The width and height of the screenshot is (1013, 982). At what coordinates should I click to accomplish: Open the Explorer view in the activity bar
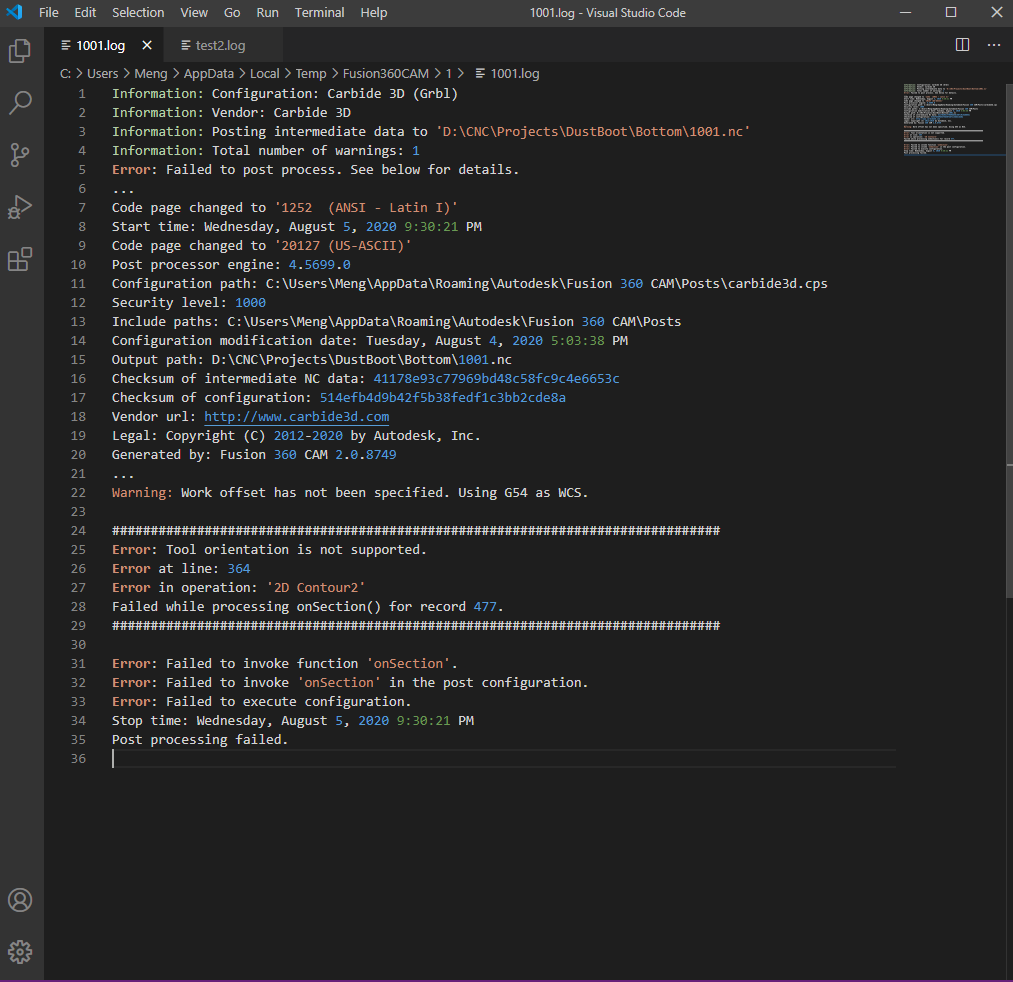click(x=20, y=51)
